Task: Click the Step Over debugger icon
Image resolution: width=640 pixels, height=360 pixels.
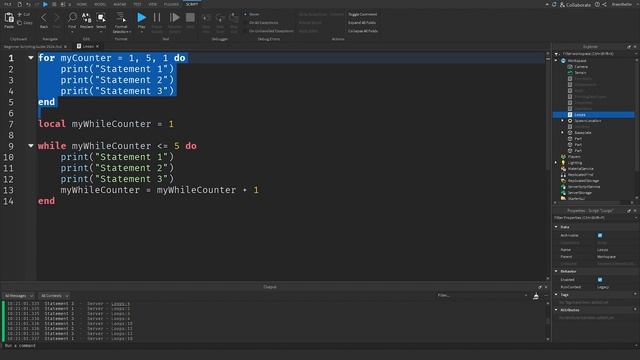Action: pos(220,18)
